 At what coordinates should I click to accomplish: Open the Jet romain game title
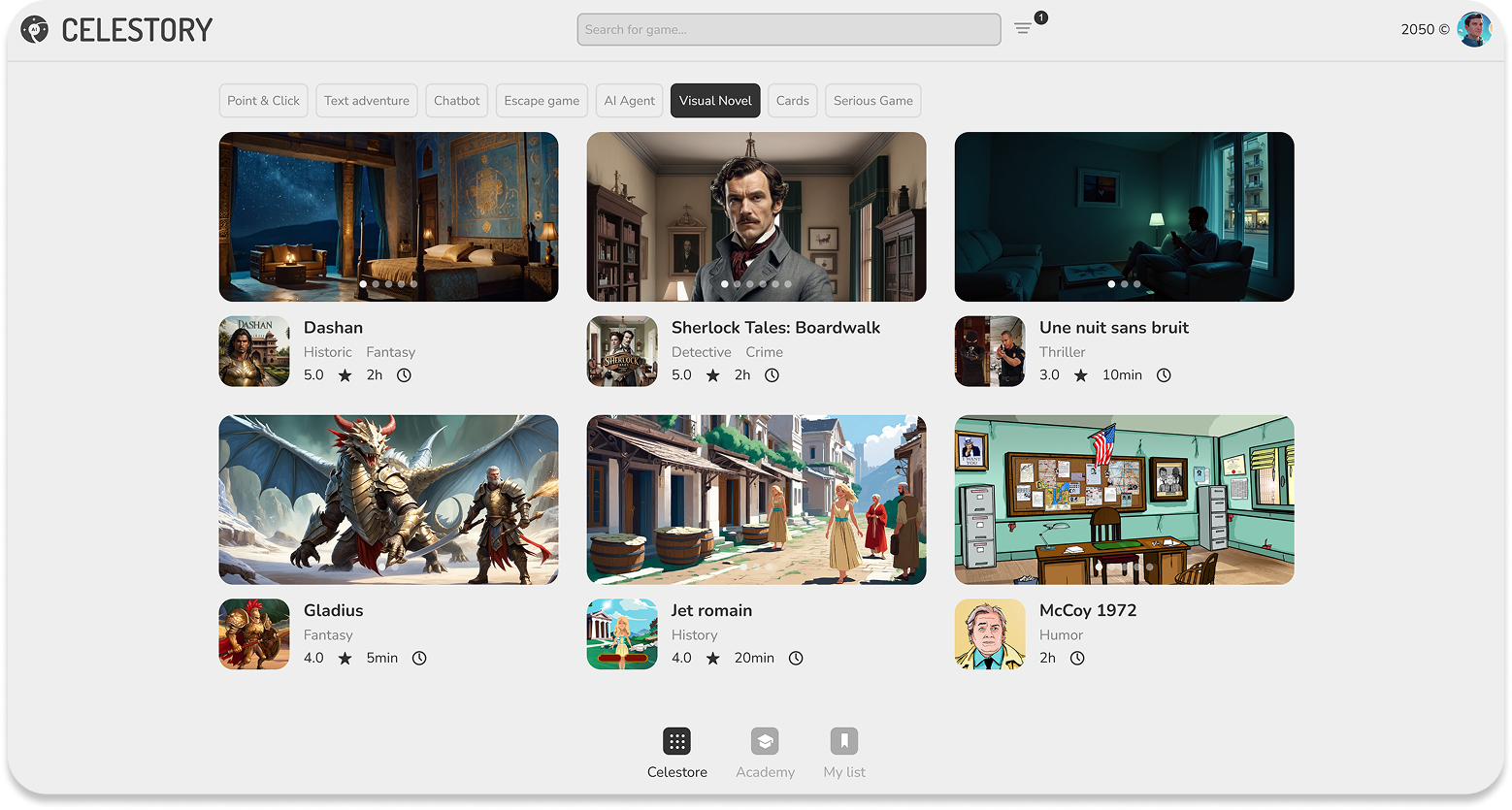(x=711, y=610)
